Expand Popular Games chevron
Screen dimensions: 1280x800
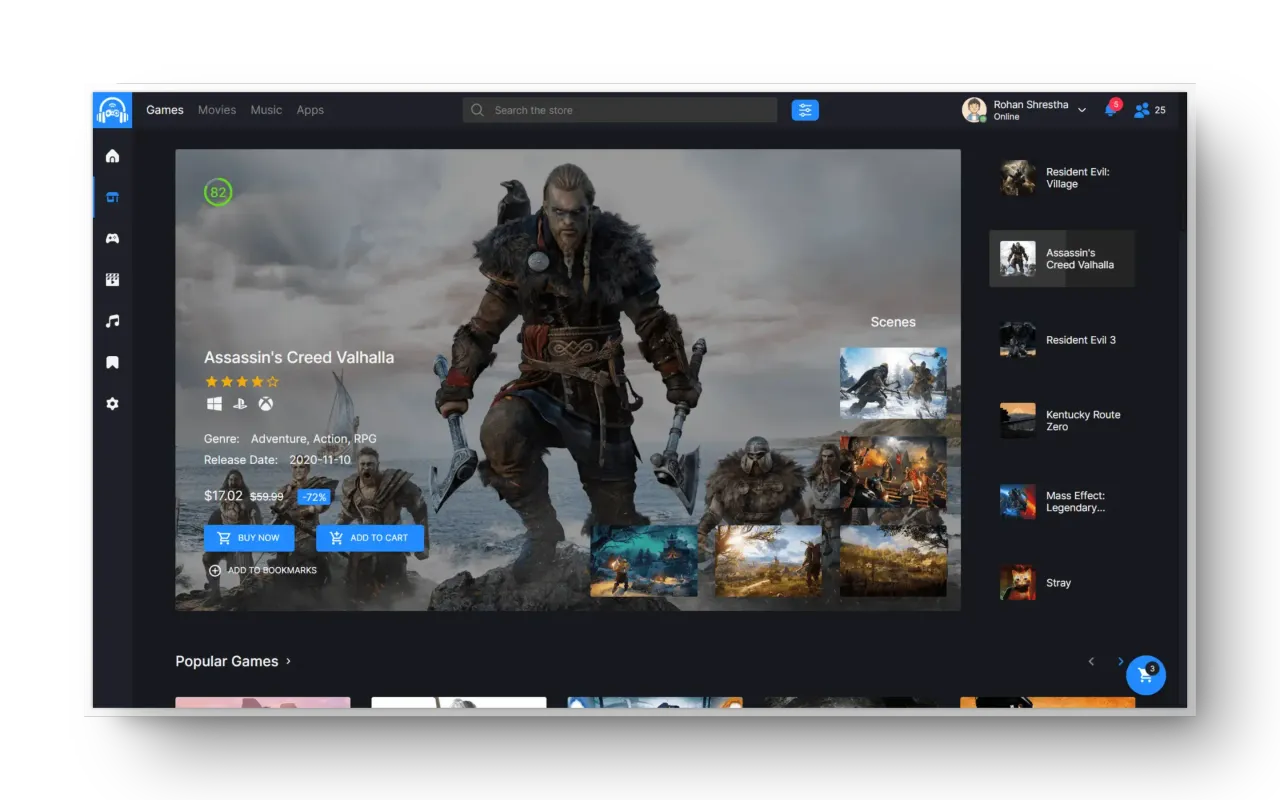pos(288,661)
